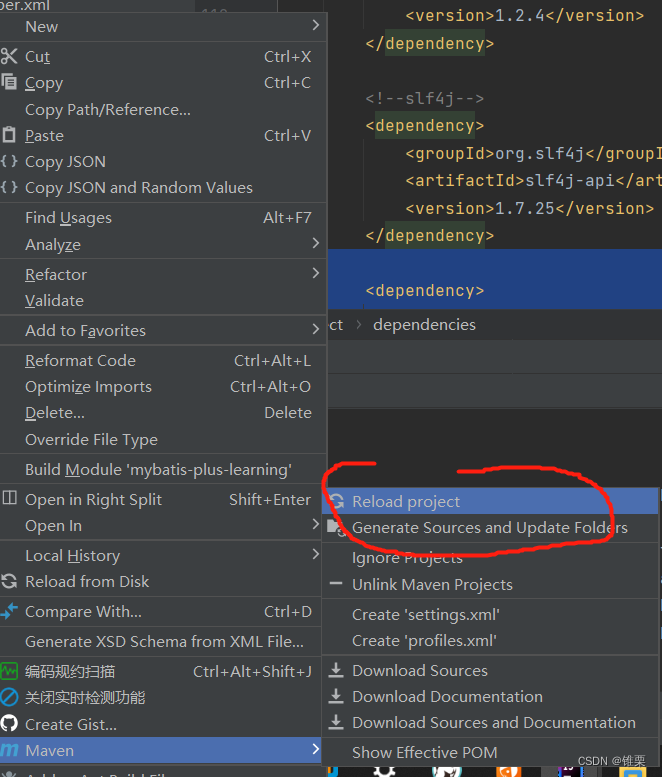The width and height of the screenshot is (662, 777).
Task: Click the Compare With arrows icon
Action: pyautogui.click(x=9, y=611)
